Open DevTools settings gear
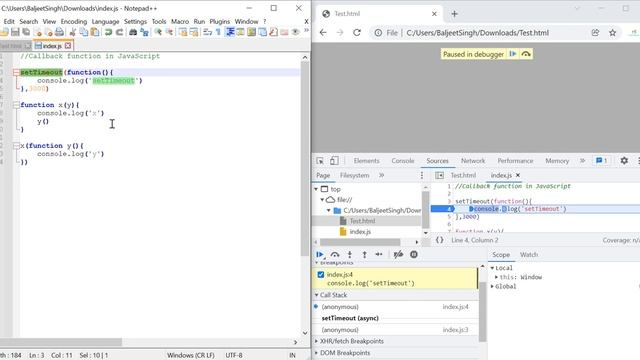The height and width of the screenshot is (360, 640). [624, 161]
